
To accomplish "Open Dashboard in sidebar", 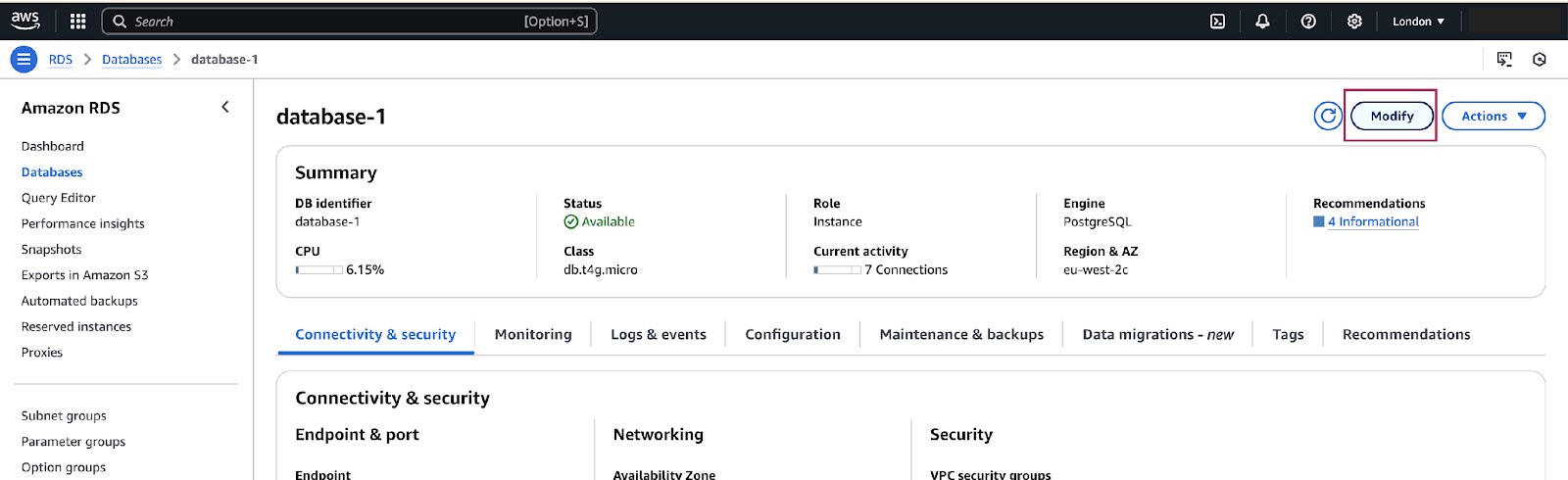I will click(53, 146).
